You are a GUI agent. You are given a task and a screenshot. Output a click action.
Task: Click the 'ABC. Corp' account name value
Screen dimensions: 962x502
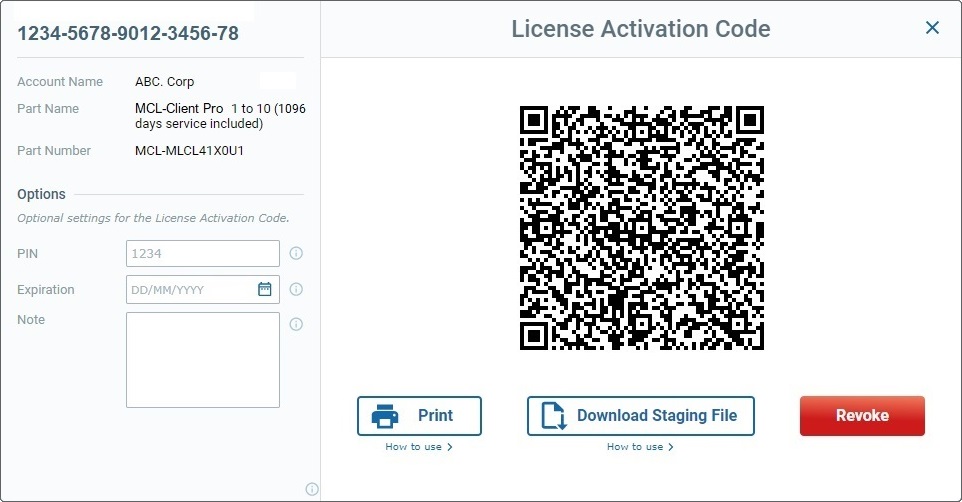pos(164,82)
